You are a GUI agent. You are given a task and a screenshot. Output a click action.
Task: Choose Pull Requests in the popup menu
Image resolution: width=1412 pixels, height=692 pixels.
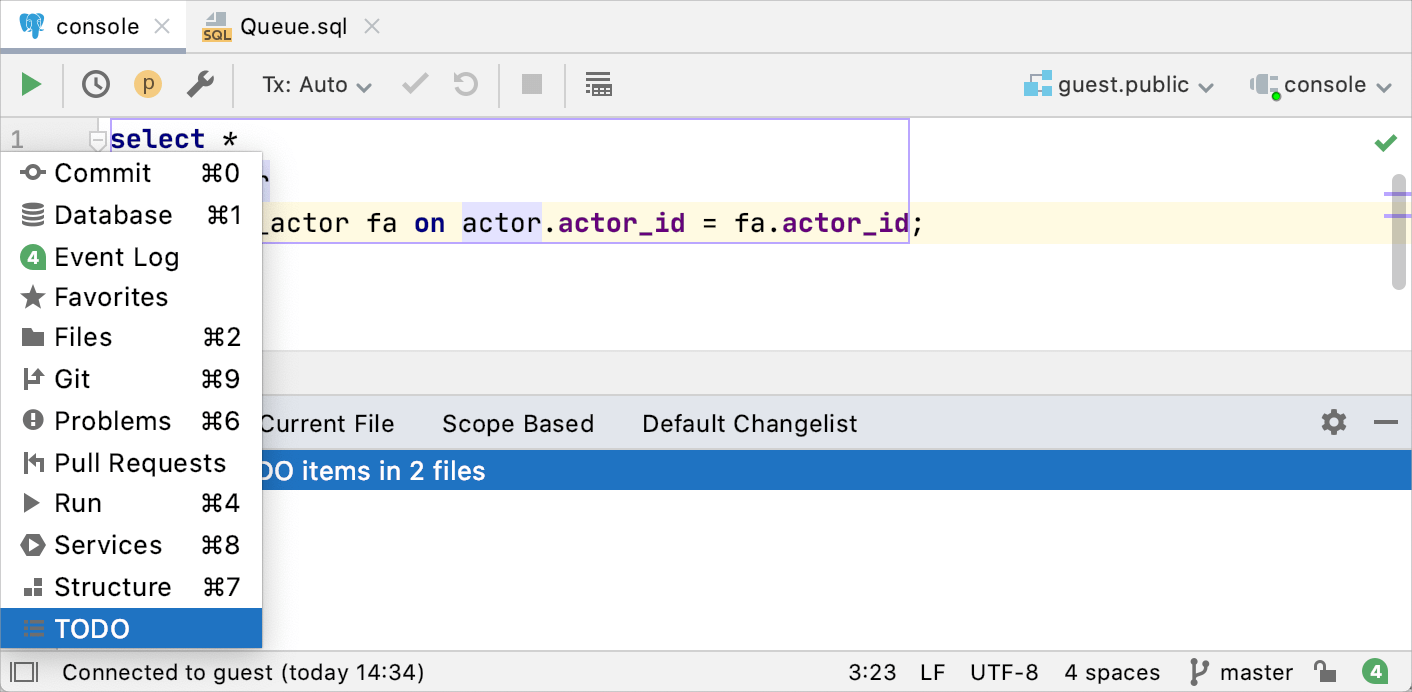[140, 463]
